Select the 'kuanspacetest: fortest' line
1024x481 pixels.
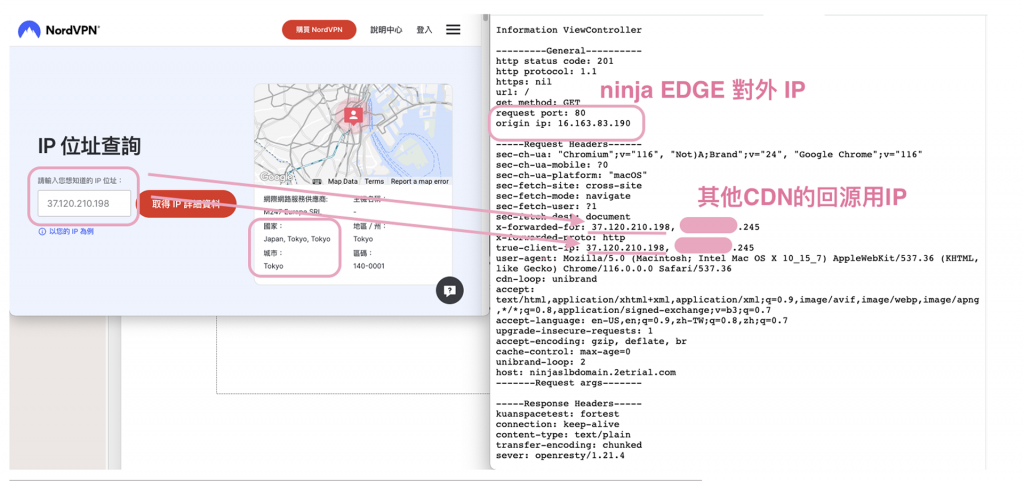point(557,414)
